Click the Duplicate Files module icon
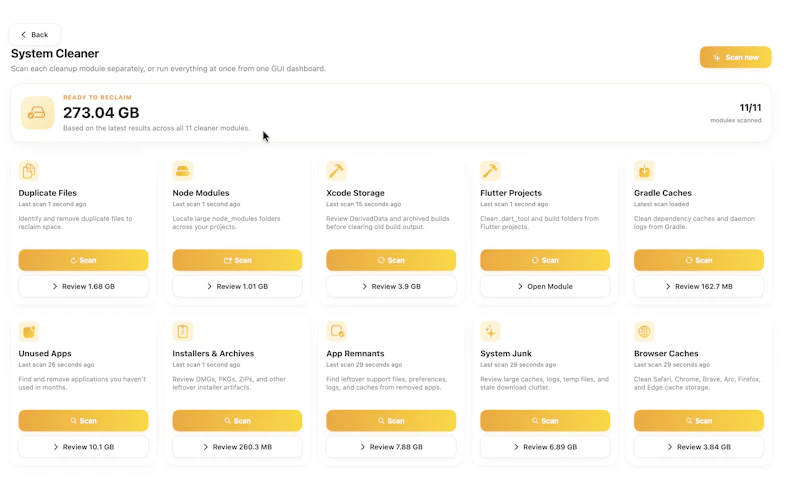The height and width of the screenshot is (502, 800). [x=29, y=171]
